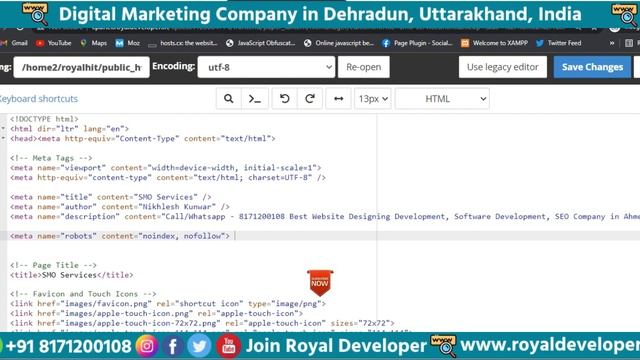Click the Page Title comment line
Viewport: 640px width, 360px height.
(x=53, y=265)
